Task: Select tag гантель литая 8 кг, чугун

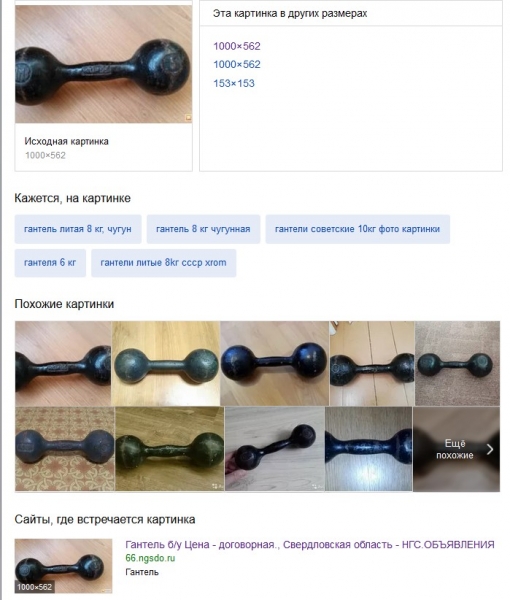Action: pyautogui.click(x=78, y=229)
